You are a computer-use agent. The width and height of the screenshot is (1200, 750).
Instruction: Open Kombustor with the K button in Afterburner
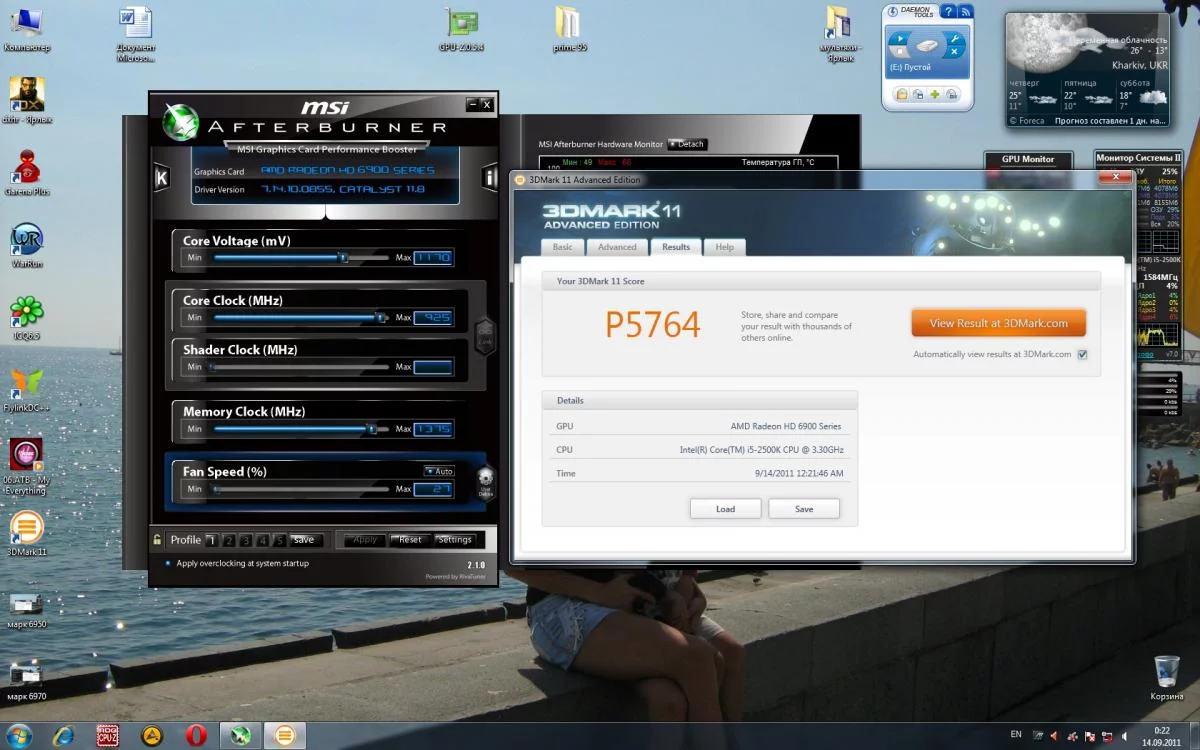point(161,177)
